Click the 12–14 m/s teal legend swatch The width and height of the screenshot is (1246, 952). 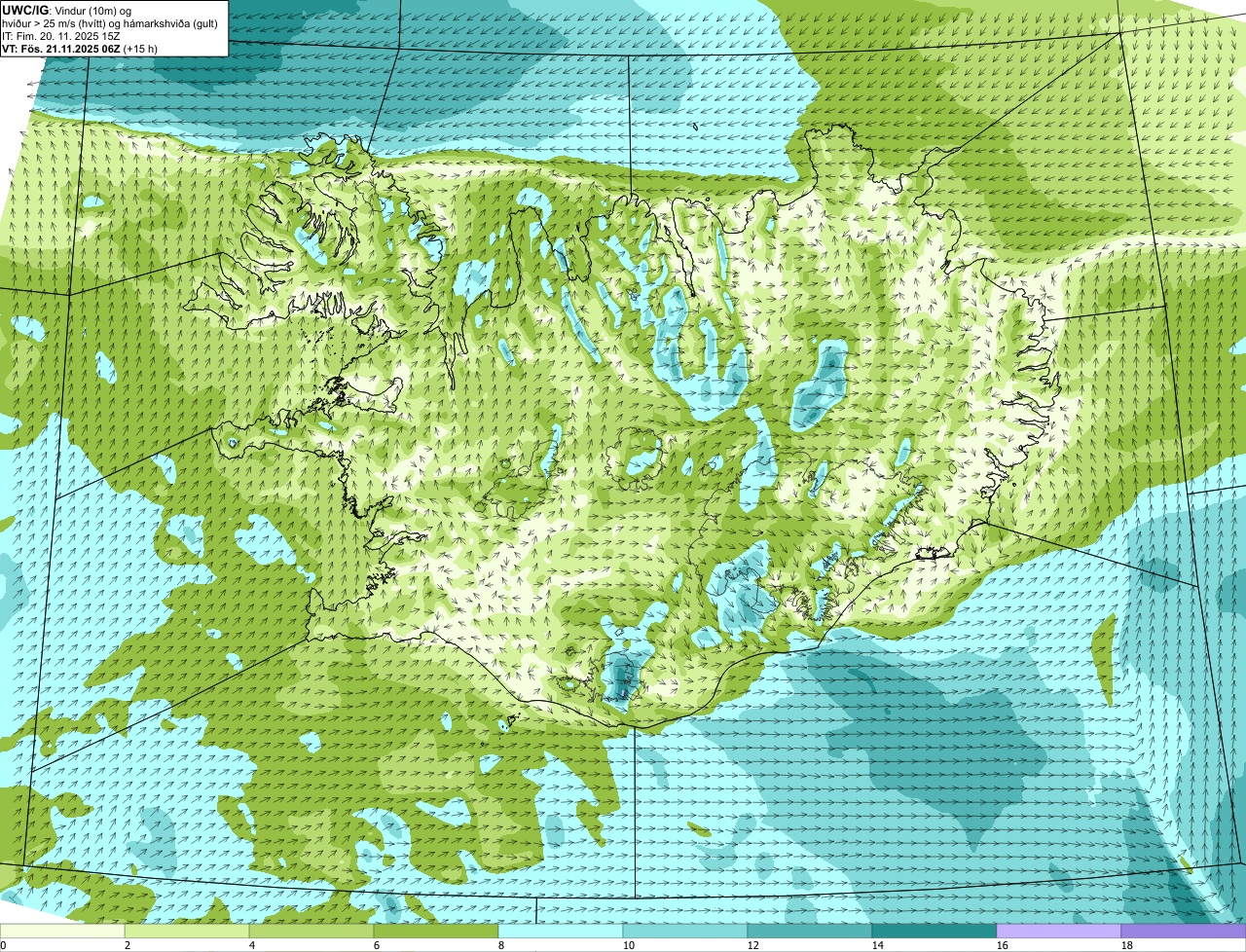tap(810, 932)
